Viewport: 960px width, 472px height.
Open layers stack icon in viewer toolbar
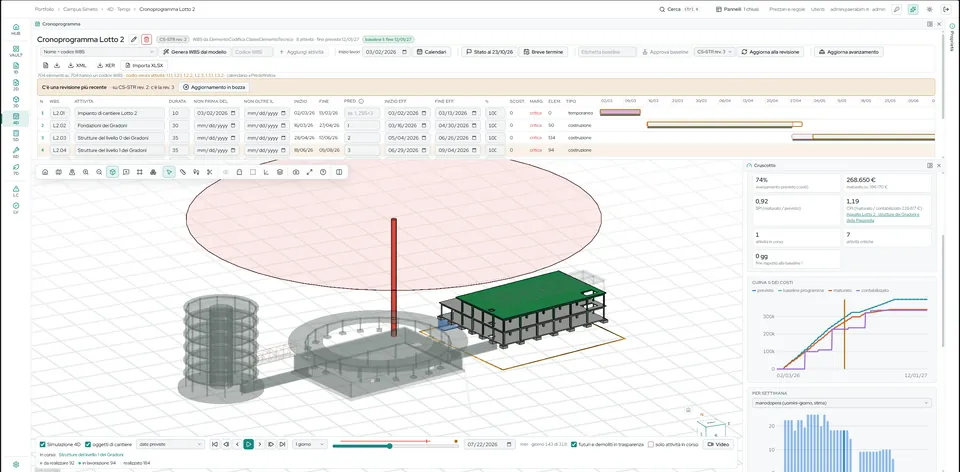279,172
